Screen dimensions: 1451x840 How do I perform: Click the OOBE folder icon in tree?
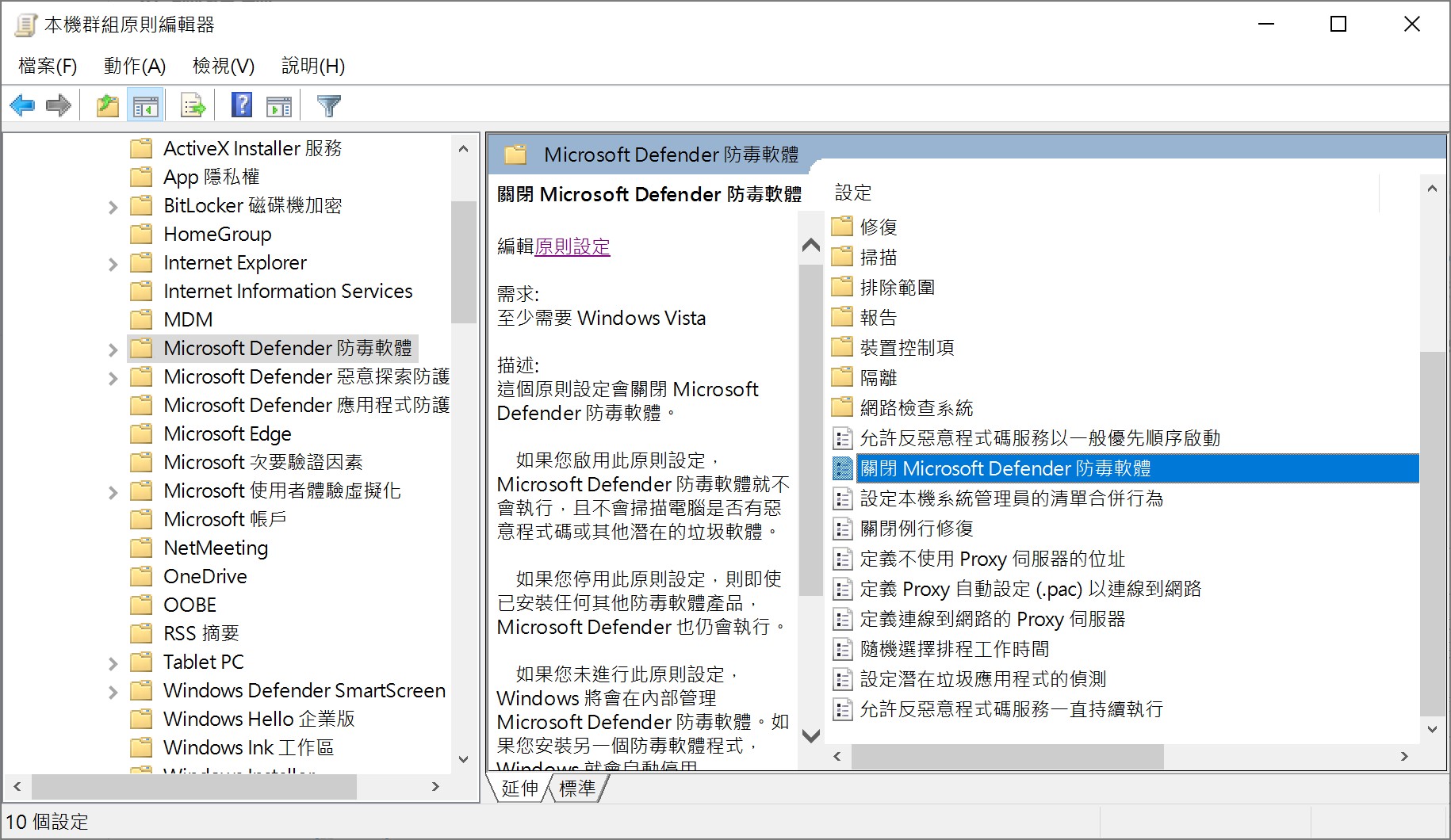[141, 605]
